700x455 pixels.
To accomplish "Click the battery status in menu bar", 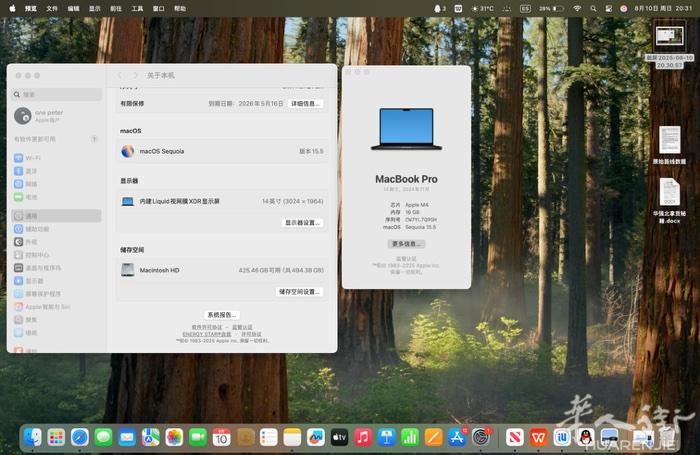I will pos(552,8).
